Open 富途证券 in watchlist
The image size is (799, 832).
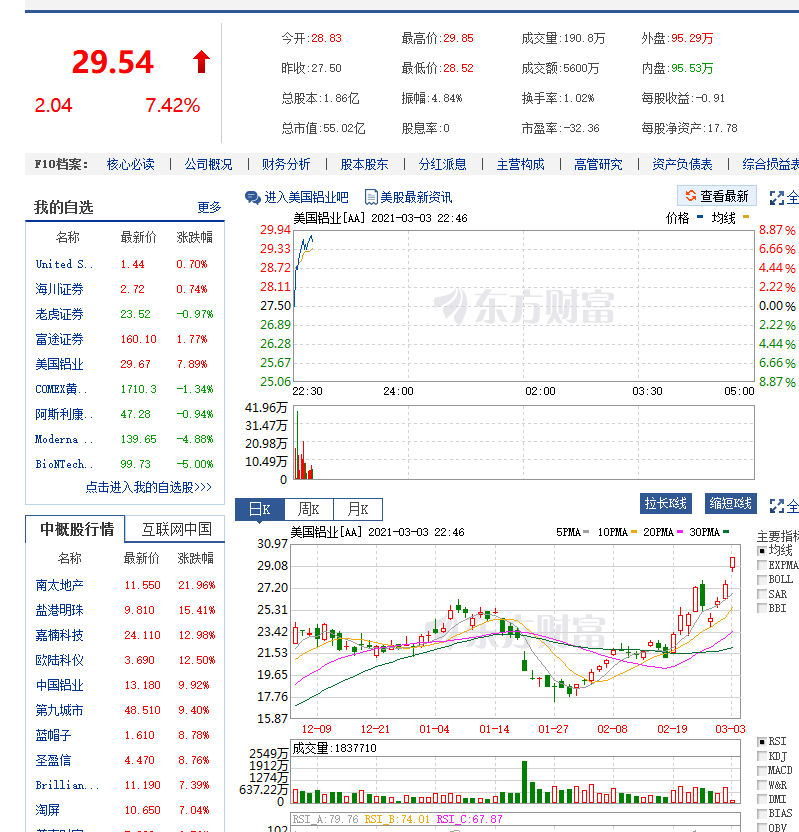click(x=59, y=340)
